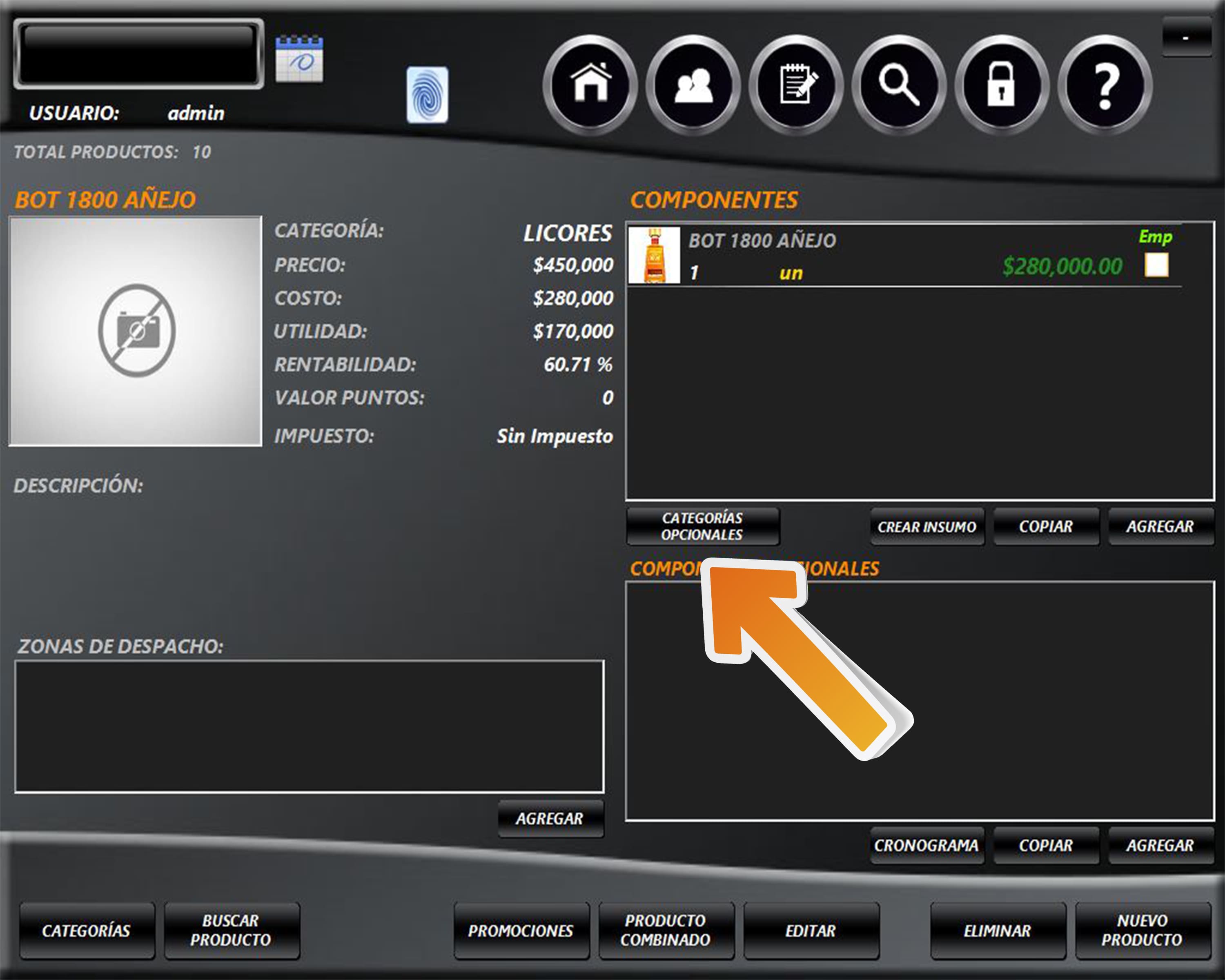
Task: Click the CREAR INSUMO button
Action: pyautogui.click(x=927, y=527)
